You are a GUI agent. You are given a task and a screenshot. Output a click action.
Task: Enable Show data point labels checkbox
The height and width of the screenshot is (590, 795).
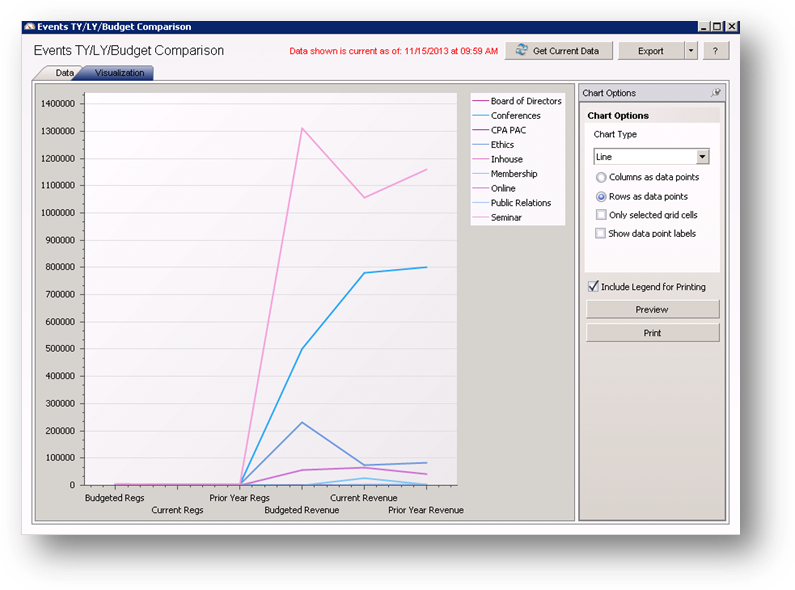(x=601, y=233)
